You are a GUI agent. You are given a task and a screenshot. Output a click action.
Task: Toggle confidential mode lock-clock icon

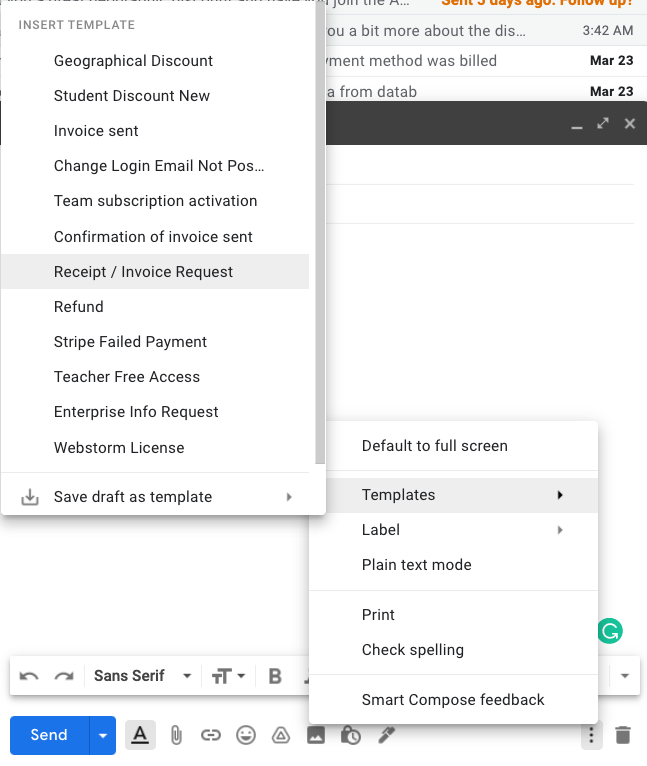[351, 735]
